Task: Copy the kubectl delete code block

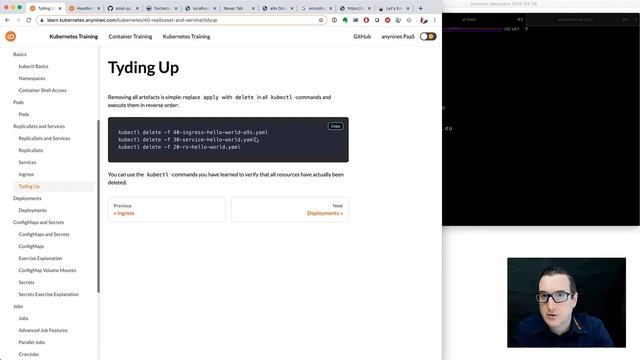Action: (x=336, y=126)
